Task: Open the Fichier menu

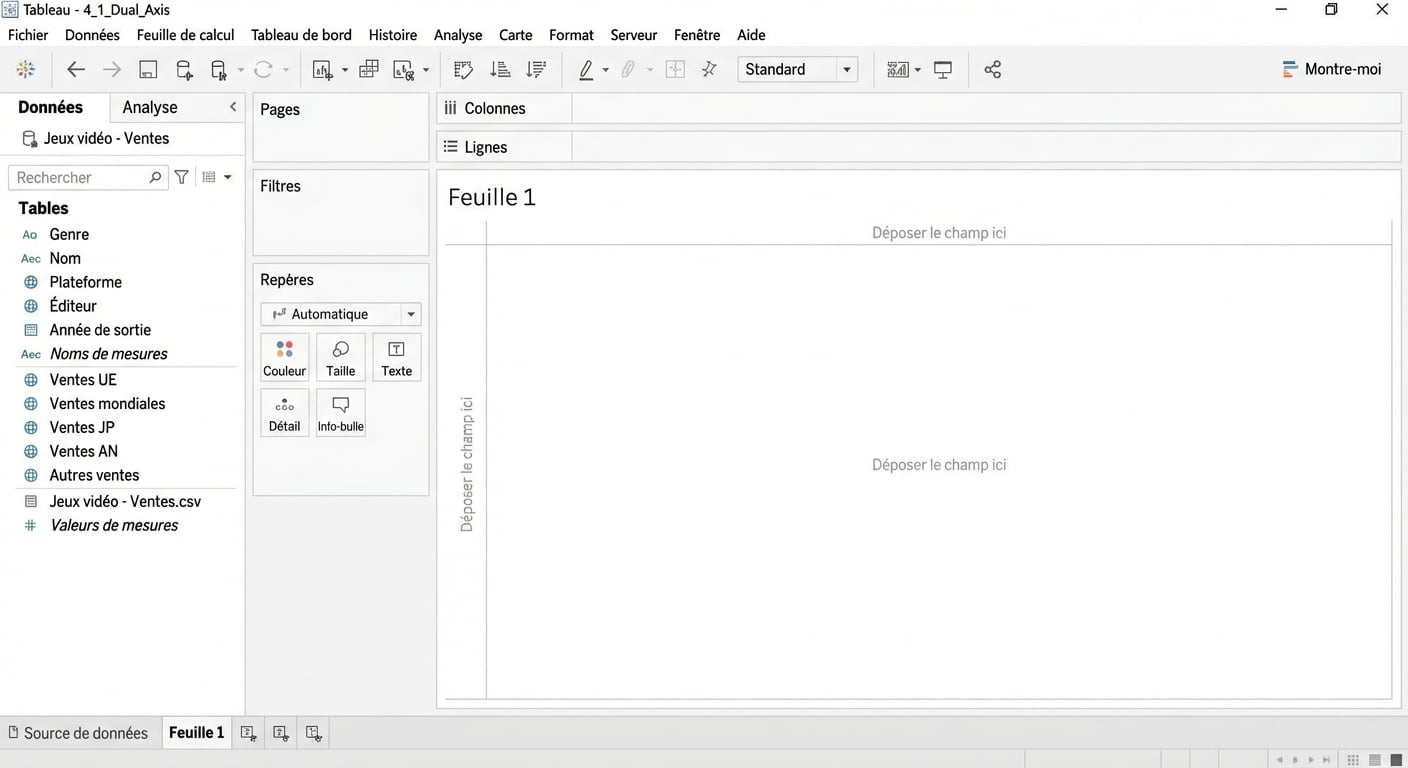Action: (28, 35)
